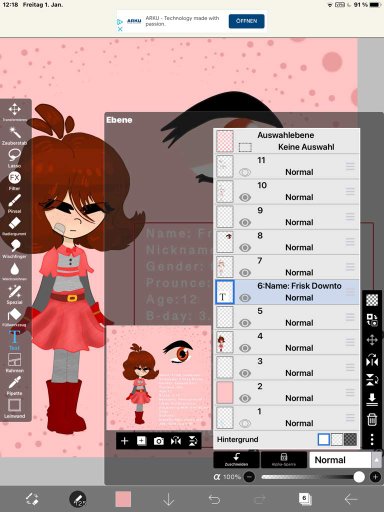Open the pink color swatch in bottom bar
The image size is (384, 512).
click(x=123, y=499)
